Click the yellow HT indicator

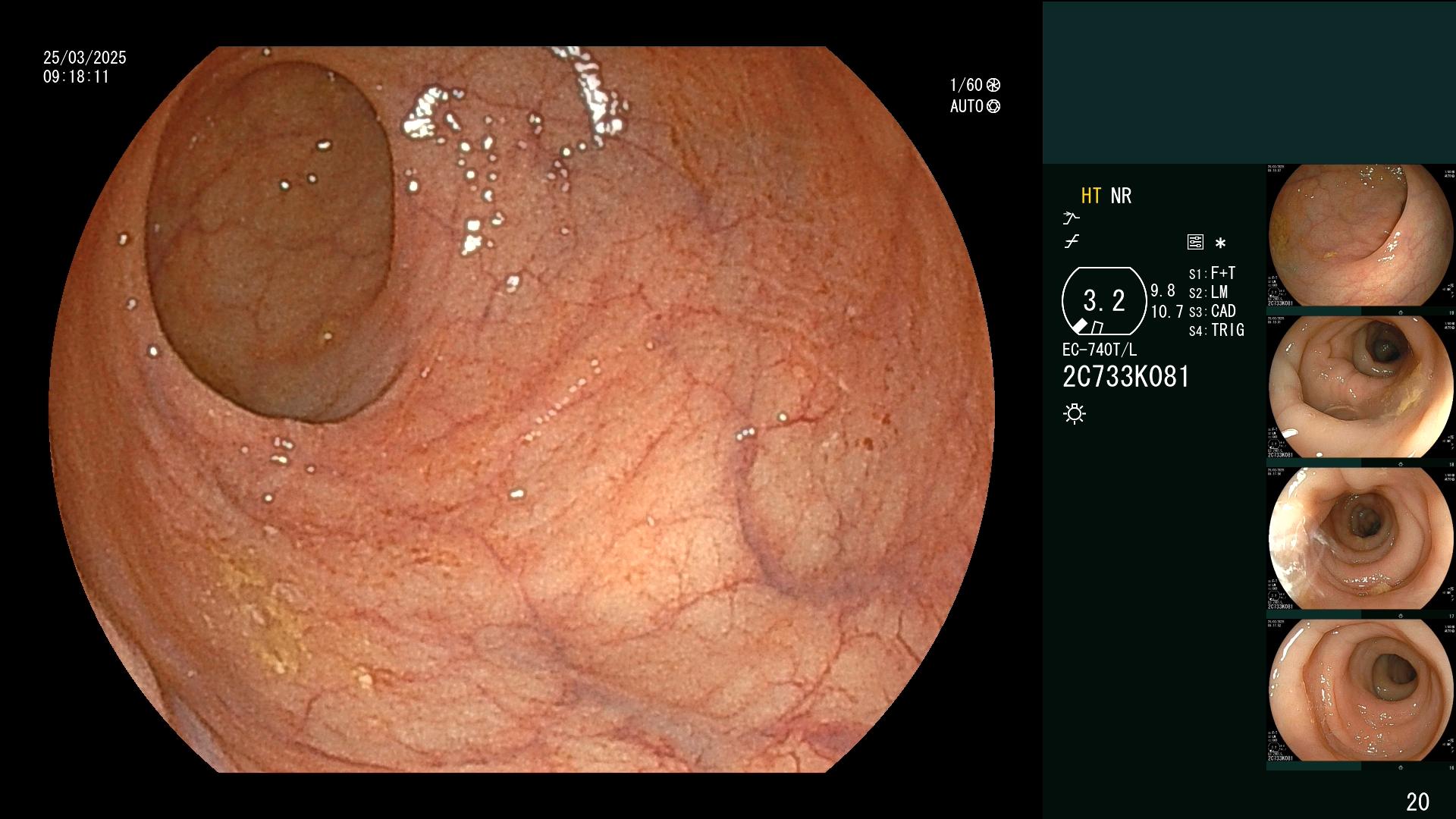(x=1090, y=196)
